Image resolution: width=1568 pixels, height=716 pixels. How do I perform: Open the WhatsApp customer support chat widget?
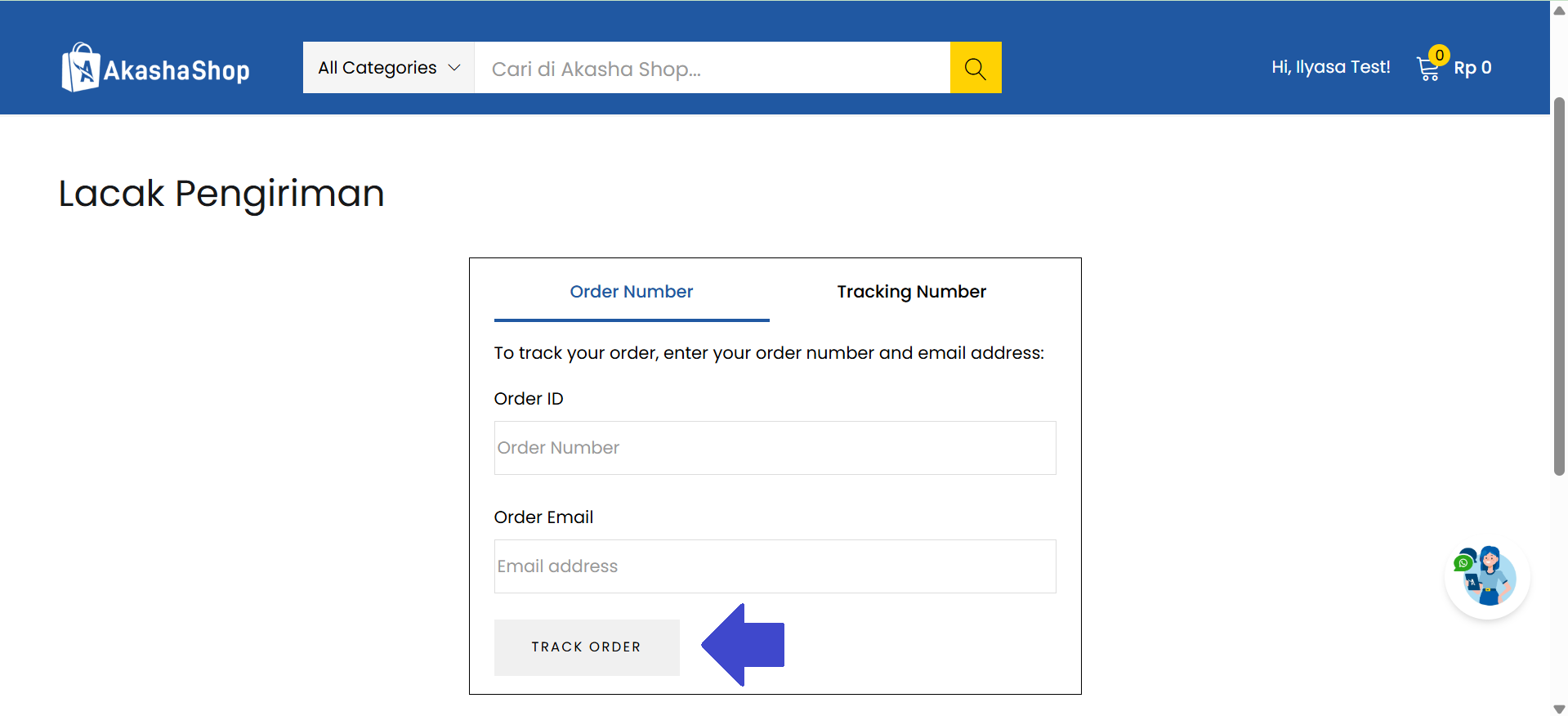pos(1486,577)
